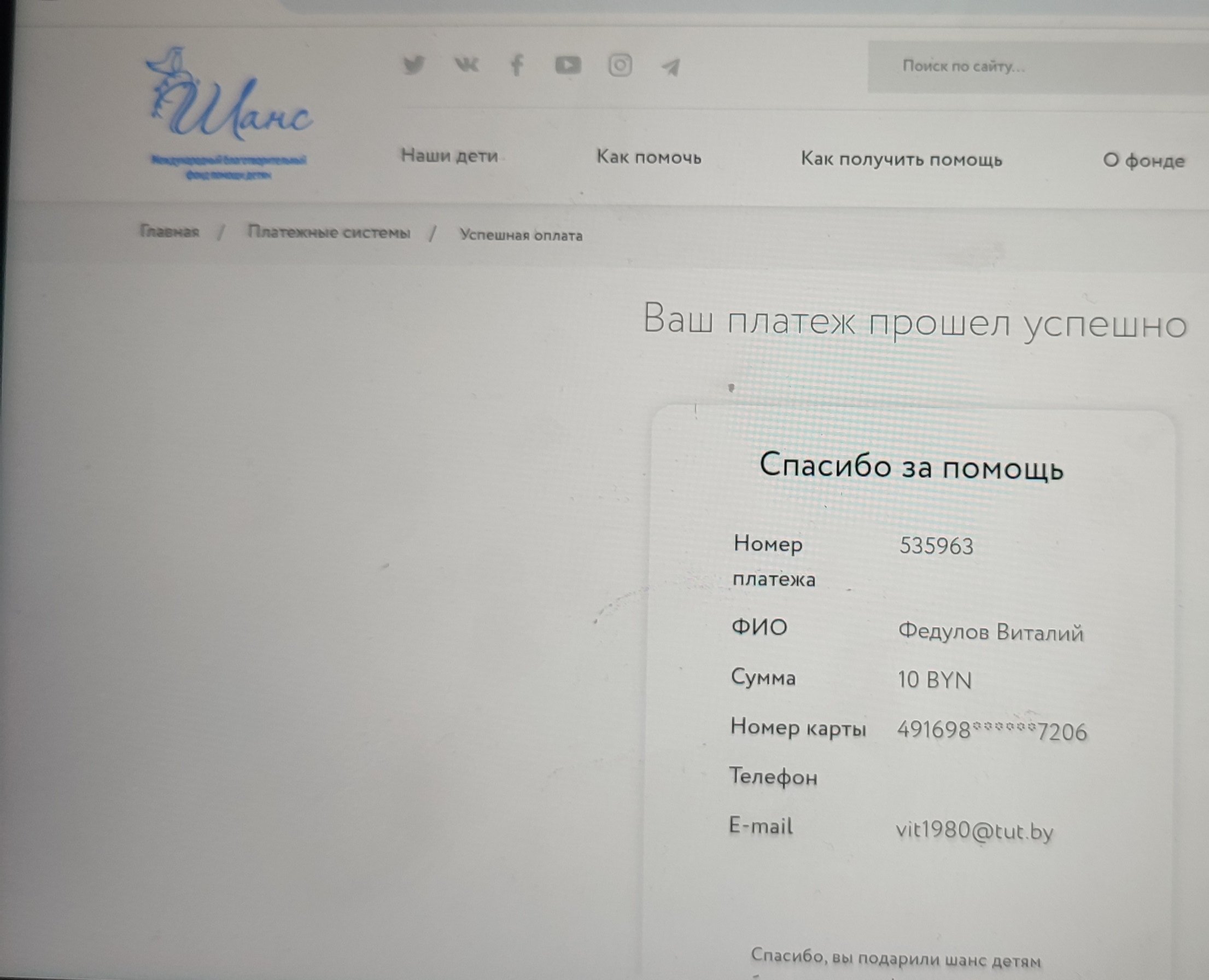Open the Twitter social icon
Viewport: 1209px width, 980px height.
[414, 65]
